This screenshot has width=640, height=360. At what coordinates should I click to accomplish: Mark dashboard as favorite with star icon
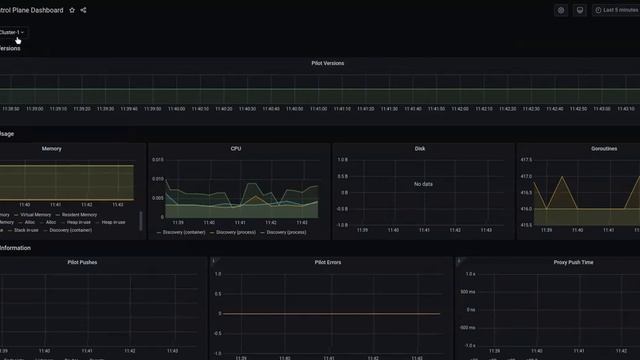pyautogui.click(x=72, y=10)
